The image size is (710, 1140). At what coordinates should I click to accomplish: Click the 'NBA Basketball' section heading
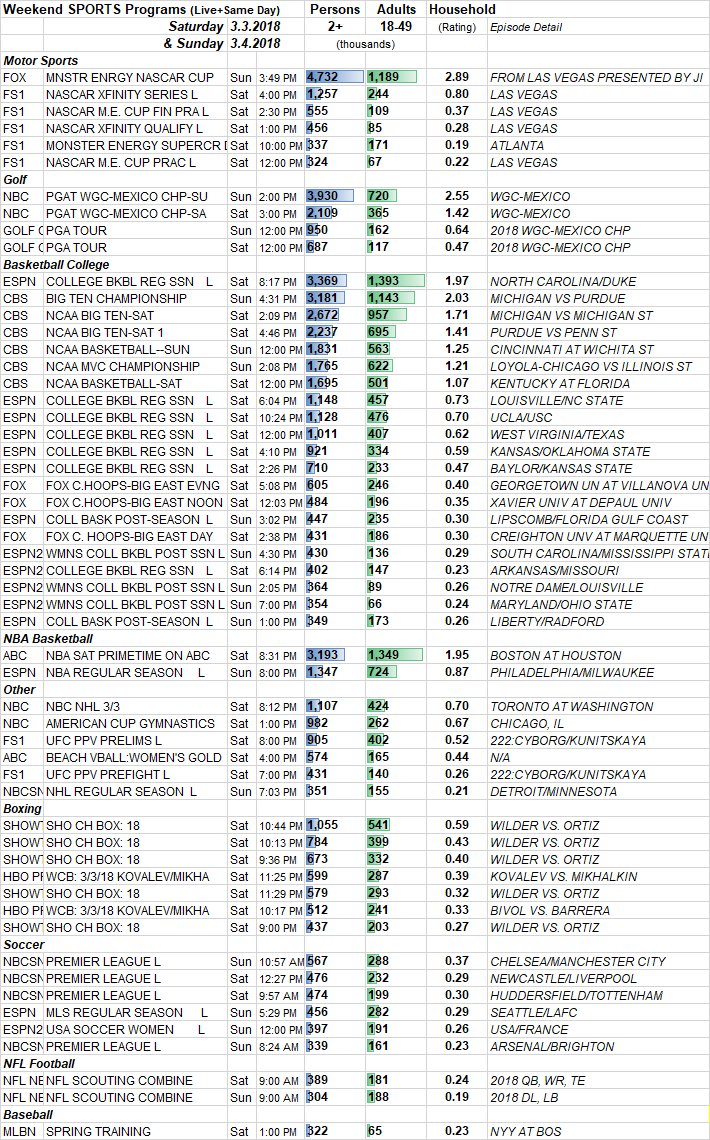point(48,638)
